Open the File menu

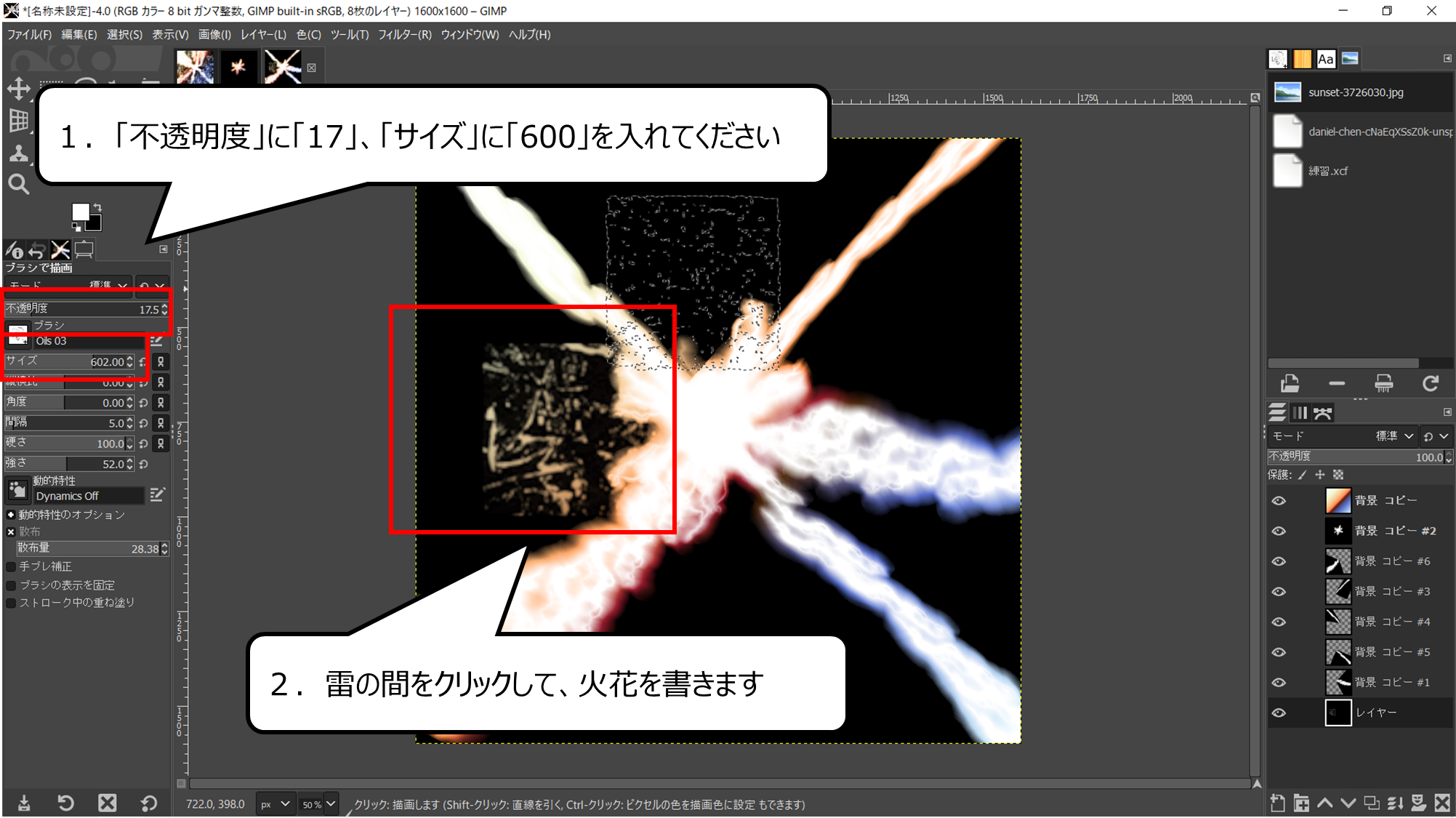[30, 34]
